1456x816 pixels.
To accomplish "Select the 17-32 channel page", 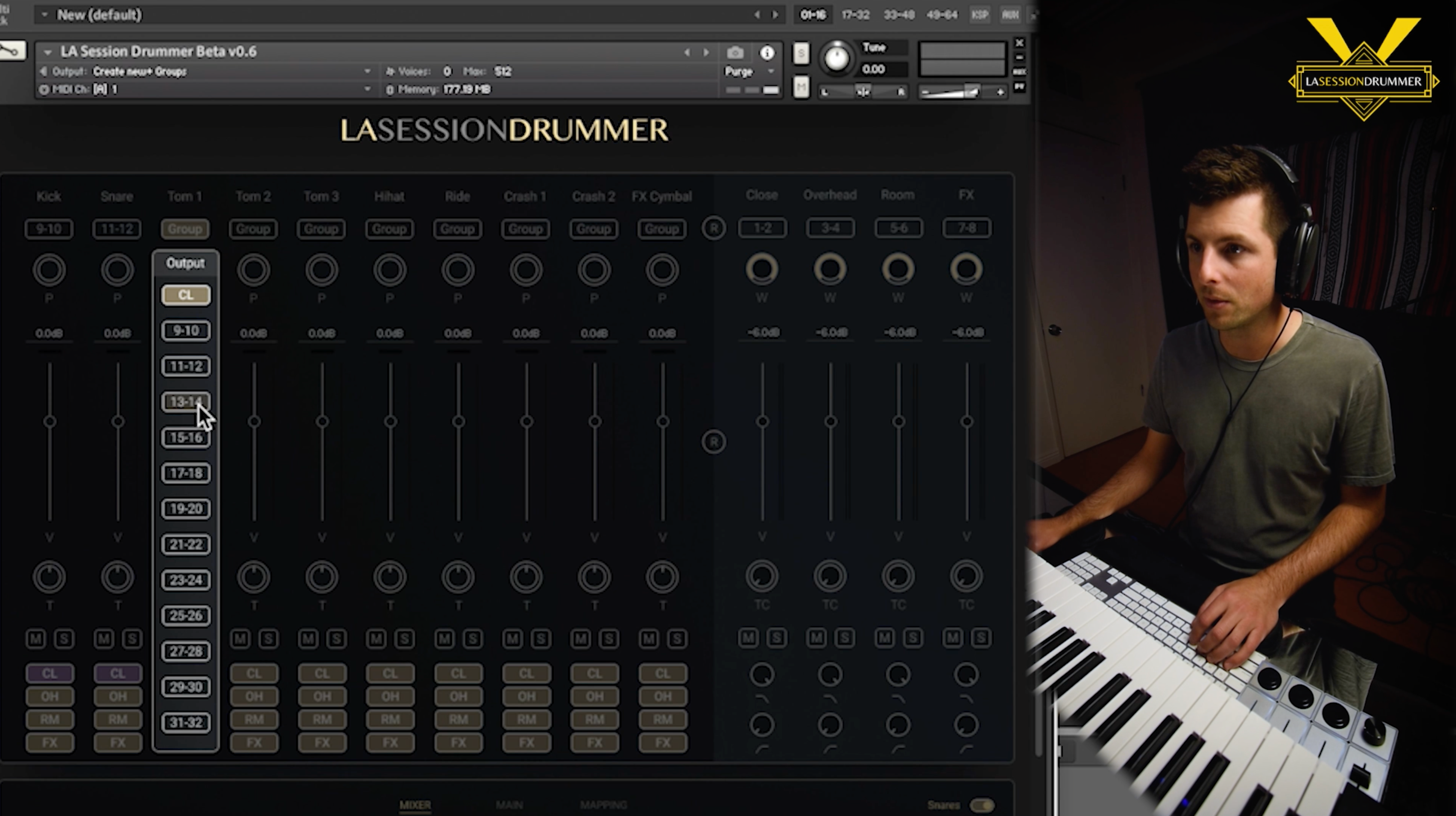I will pos(855,15).
